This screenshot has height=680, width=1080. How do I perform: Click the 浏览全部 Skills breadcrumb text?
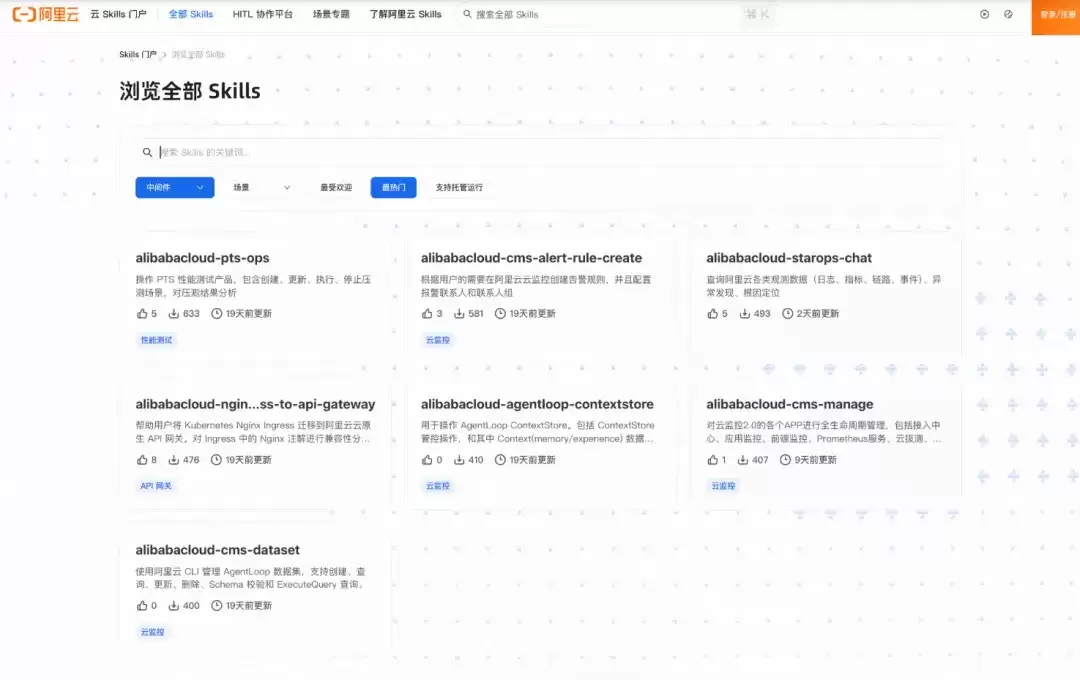(198, 54)
